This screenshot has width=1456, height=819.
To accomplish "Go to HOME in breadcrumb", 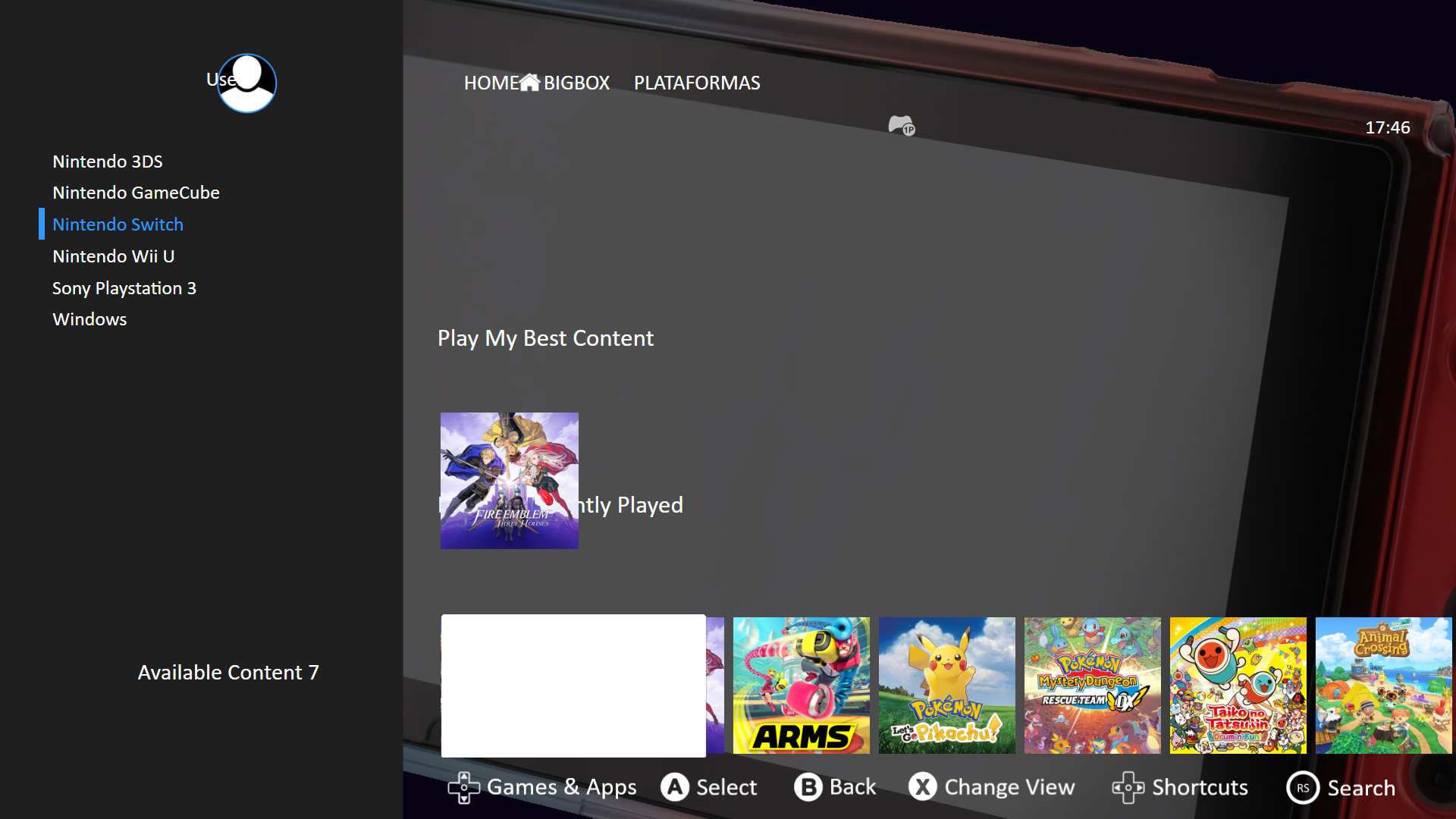I will 491,83.
